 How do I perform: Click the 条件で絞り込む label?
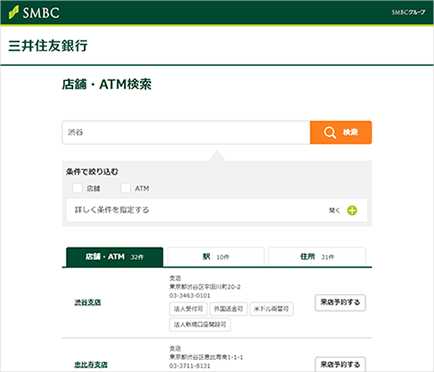(92, 172)
